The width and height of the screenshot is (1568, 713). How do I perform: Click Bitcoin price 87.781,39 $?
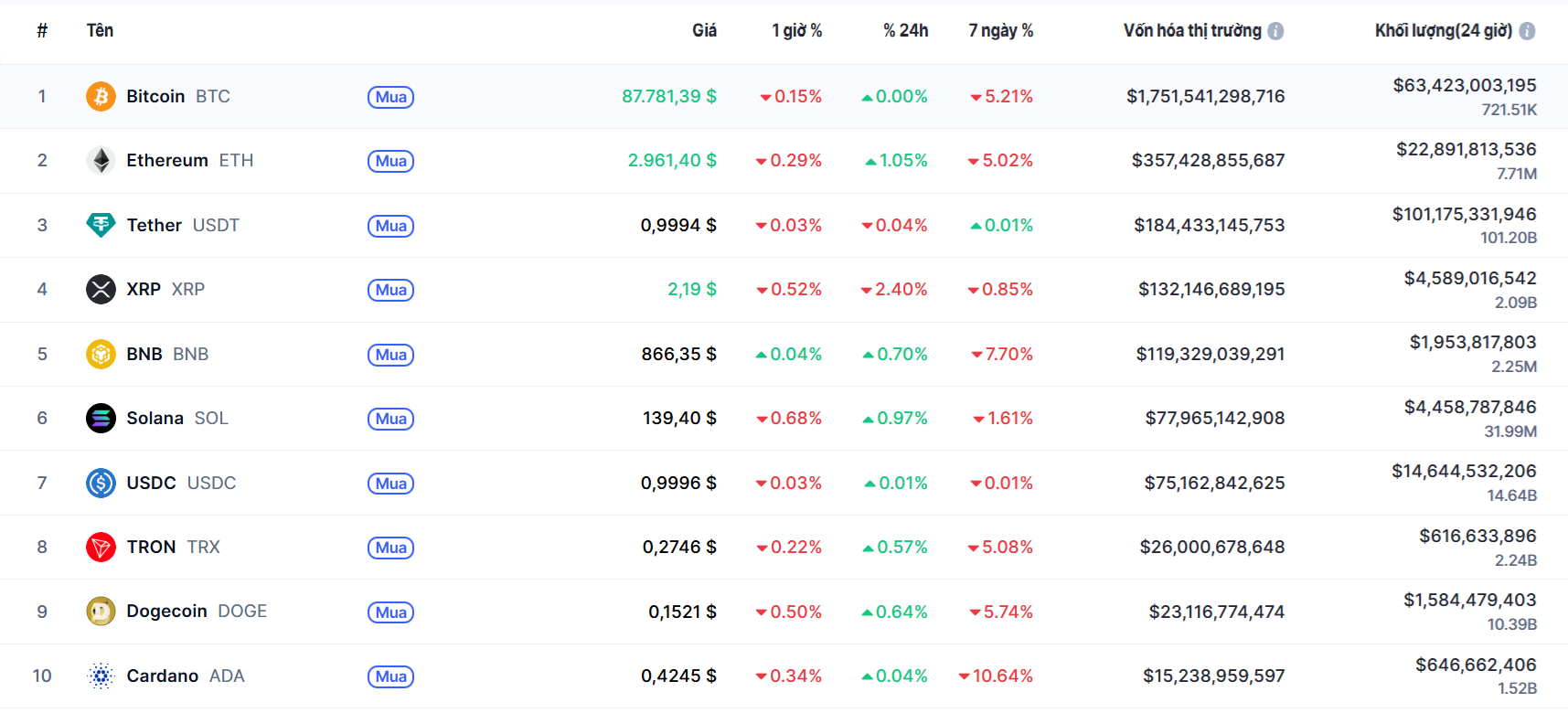(x=669, y=96)
